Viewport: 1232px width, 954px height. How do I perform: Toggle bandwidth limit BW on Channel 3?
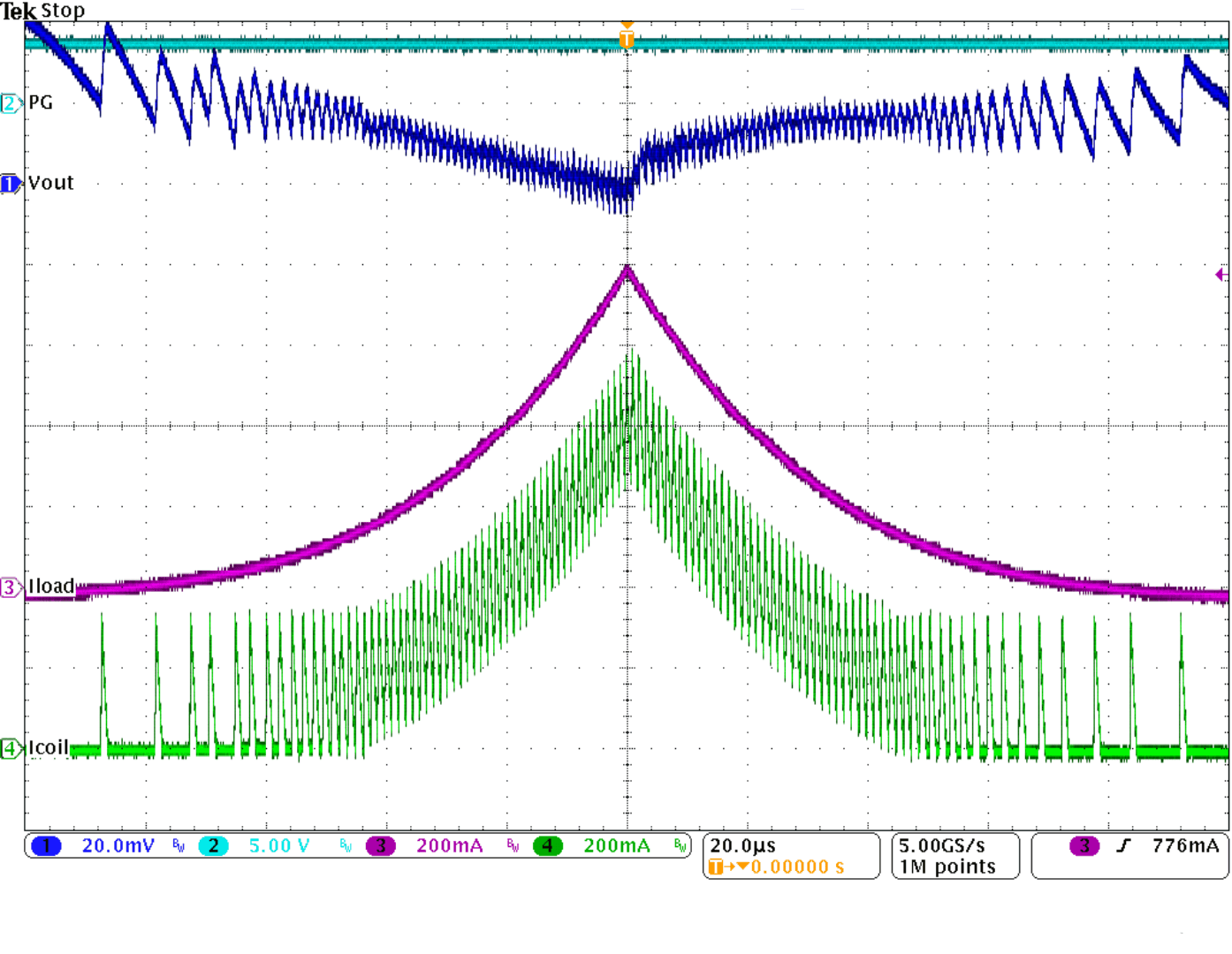pos(511,845)
